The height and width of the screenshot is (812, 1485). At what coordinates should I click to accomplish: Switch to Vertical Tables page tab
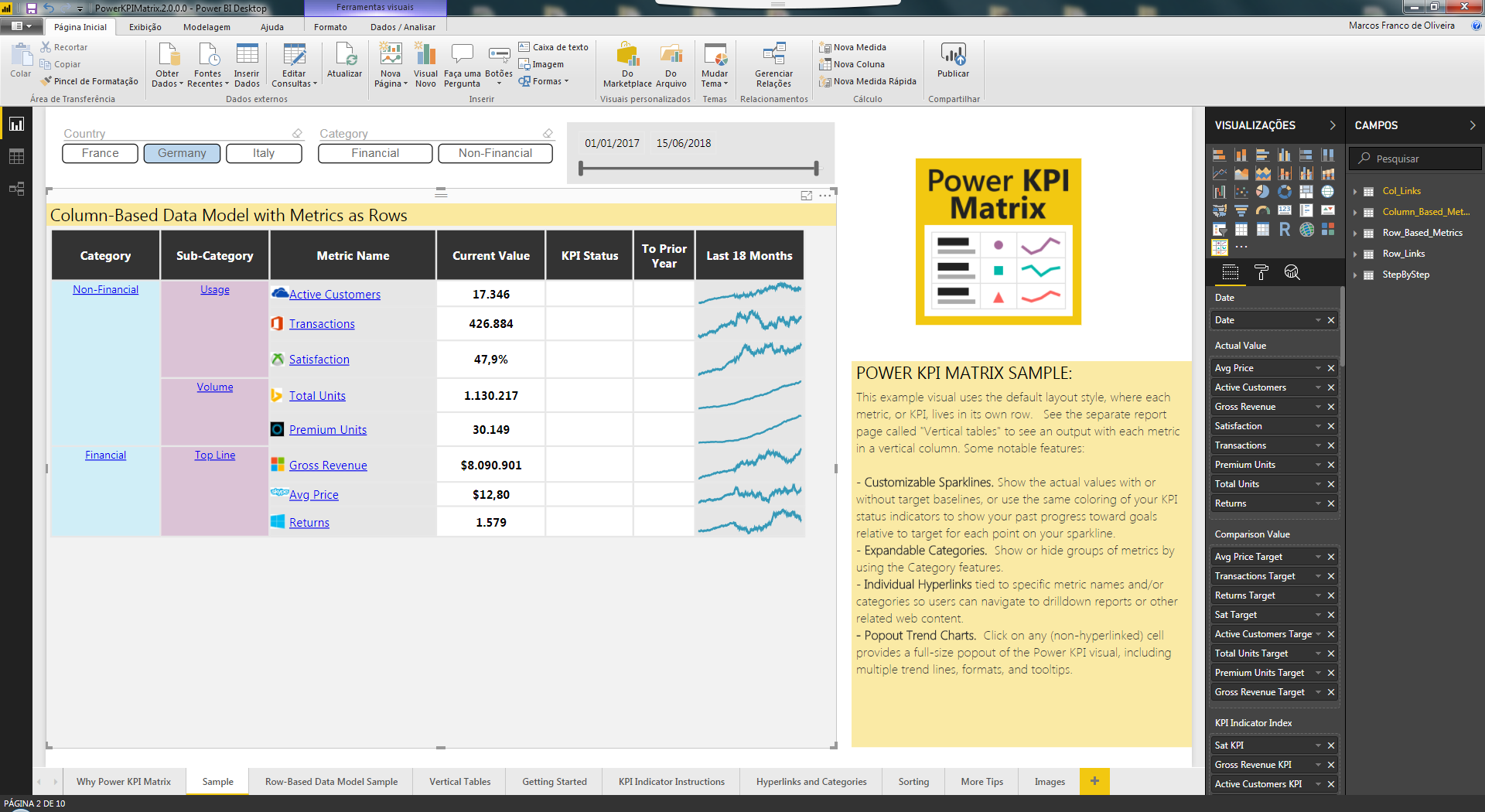click(x=460, y=782)
